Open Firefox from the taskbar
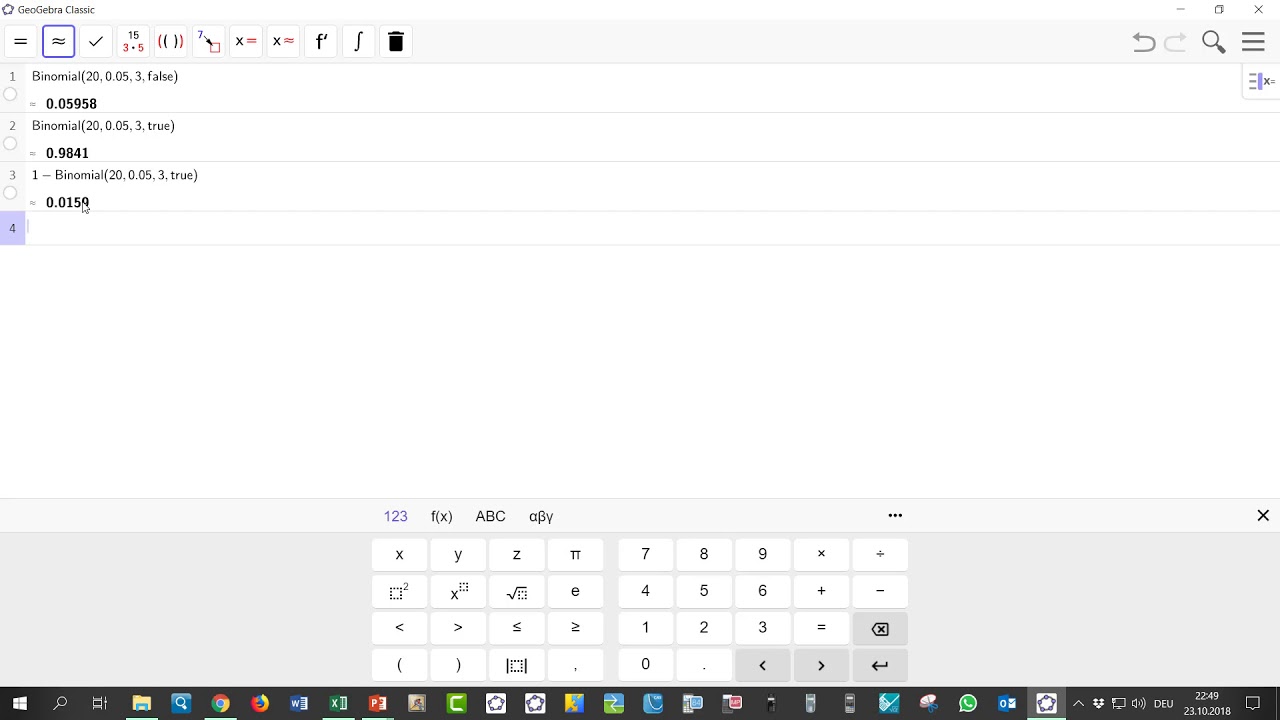Screen dimensions: 1280x720 click(x=259, y=703)
